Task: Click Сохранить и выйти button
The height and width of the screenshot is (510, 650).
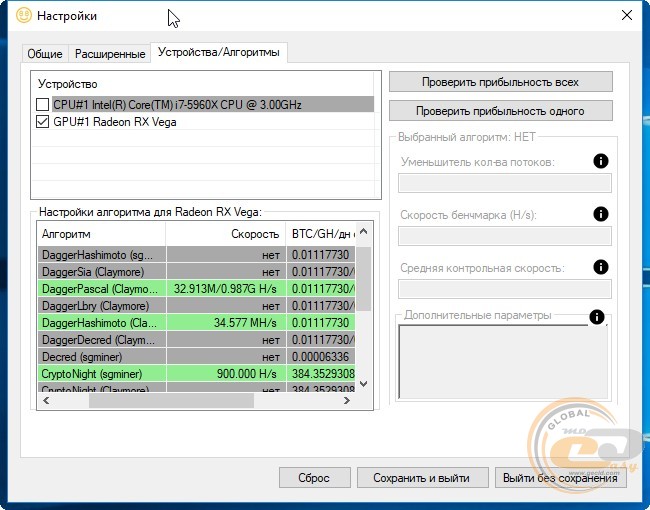Action: (422, 478)
